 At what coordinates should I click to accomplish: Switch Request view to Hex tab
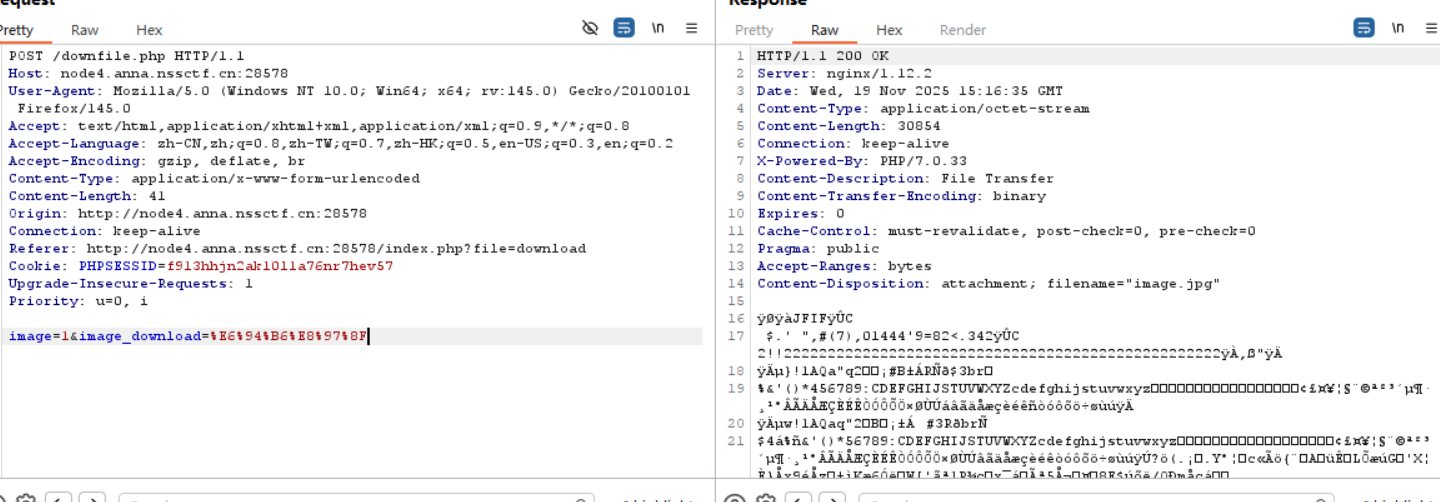pos(149,30)
